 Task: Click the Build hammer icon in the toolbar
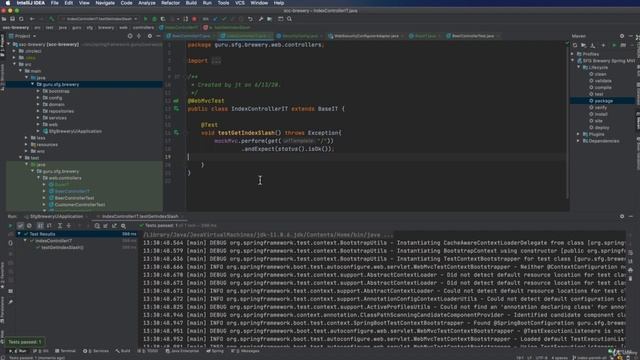click(x=51, y=19)
